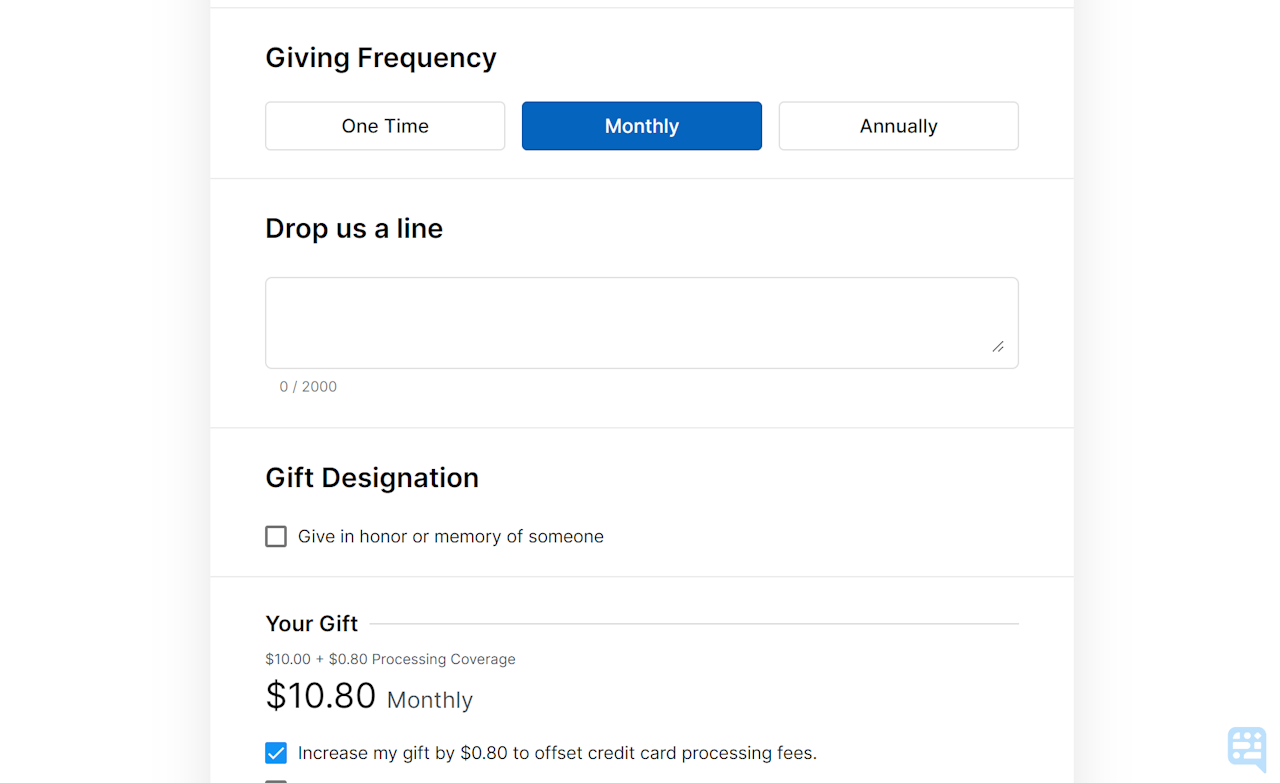The width and height of the screenshot is (1280, 783).
Task: Click the Giving Frequency heading
Action: coord(380,57)
